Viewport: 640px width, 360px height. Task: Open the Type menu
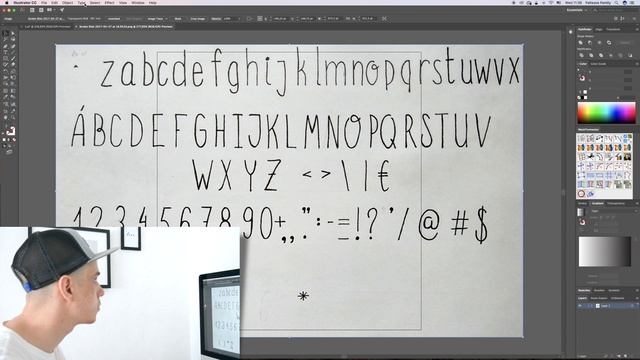[x=82, y=3]
